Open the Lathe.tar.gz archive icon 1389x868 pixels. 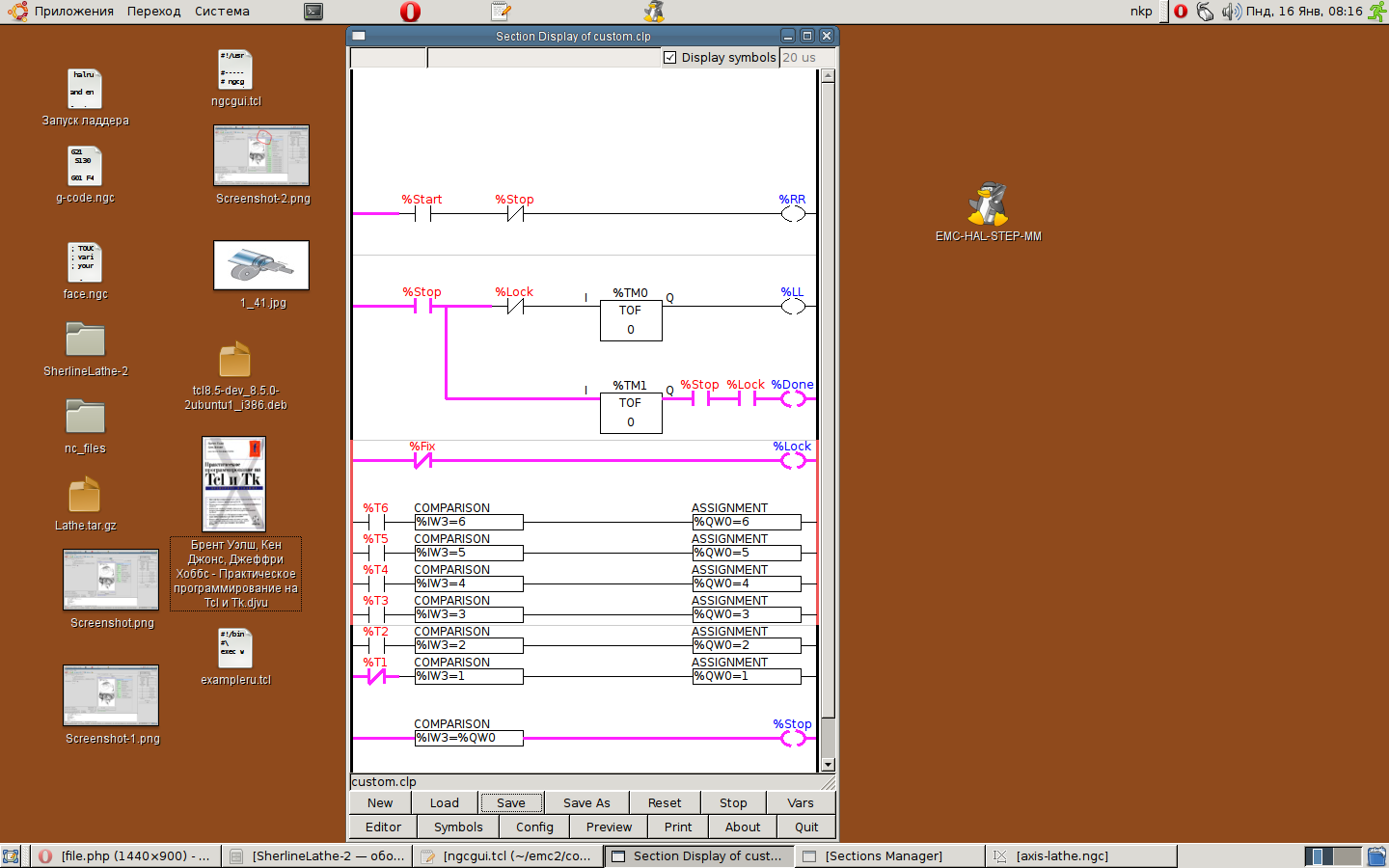(x=85, y=495)
